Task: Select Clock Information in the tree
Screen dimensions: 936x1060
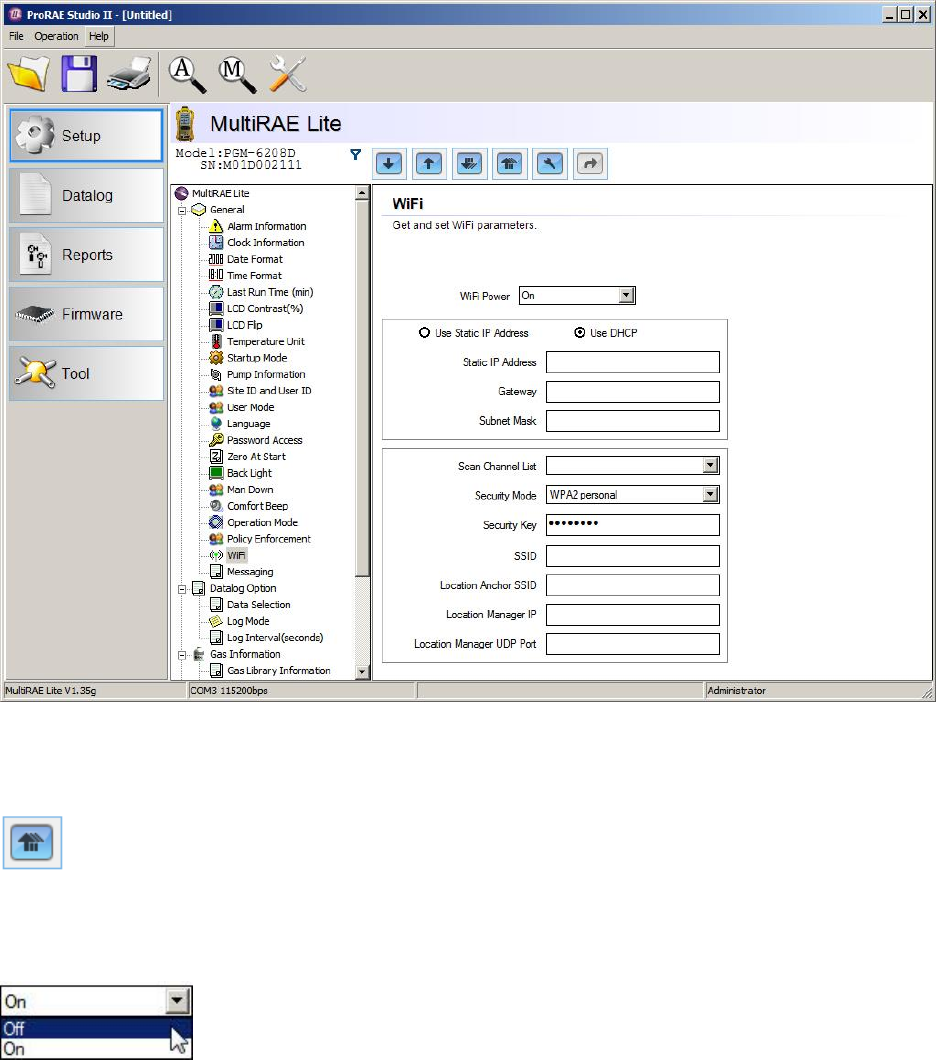Action: [x=265, y=243]
